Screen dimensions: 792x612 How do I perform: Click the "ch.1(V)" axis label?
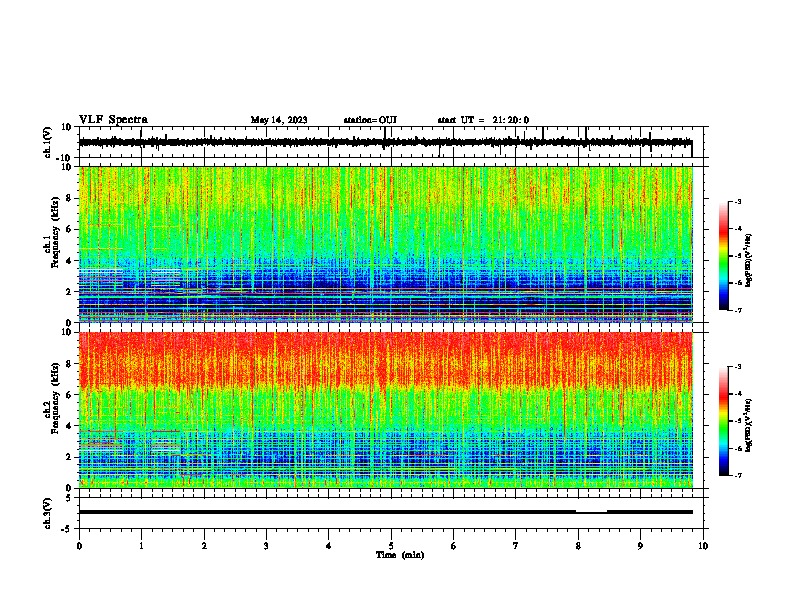[48, 142]
